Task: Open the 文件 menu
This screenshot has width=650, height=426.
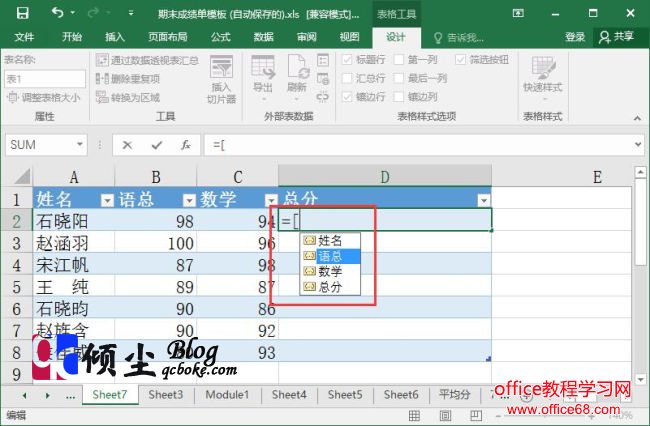Action: (24, 37)
